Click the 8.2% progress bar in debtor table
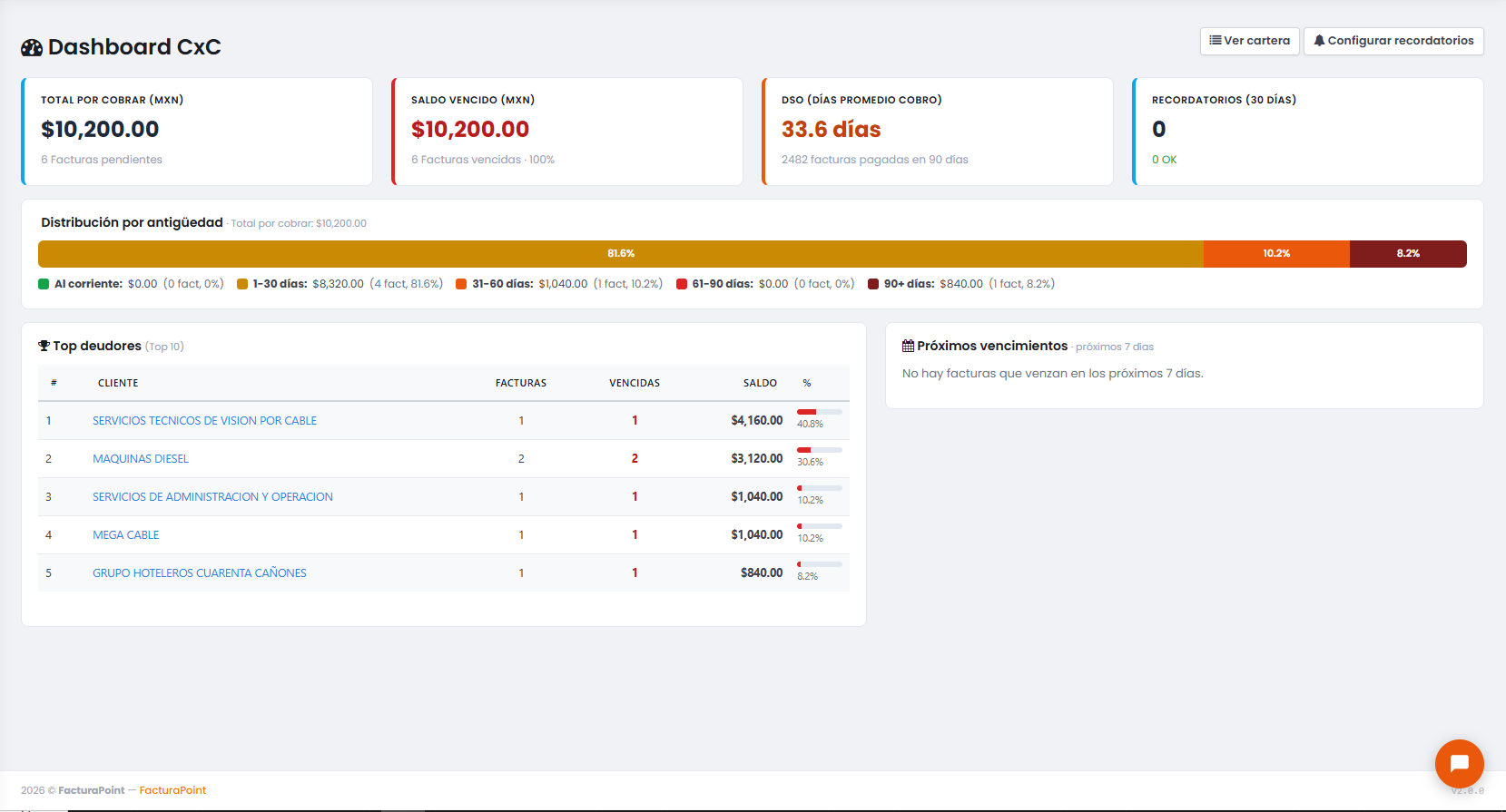1506x812 pixels. point(820,564)
